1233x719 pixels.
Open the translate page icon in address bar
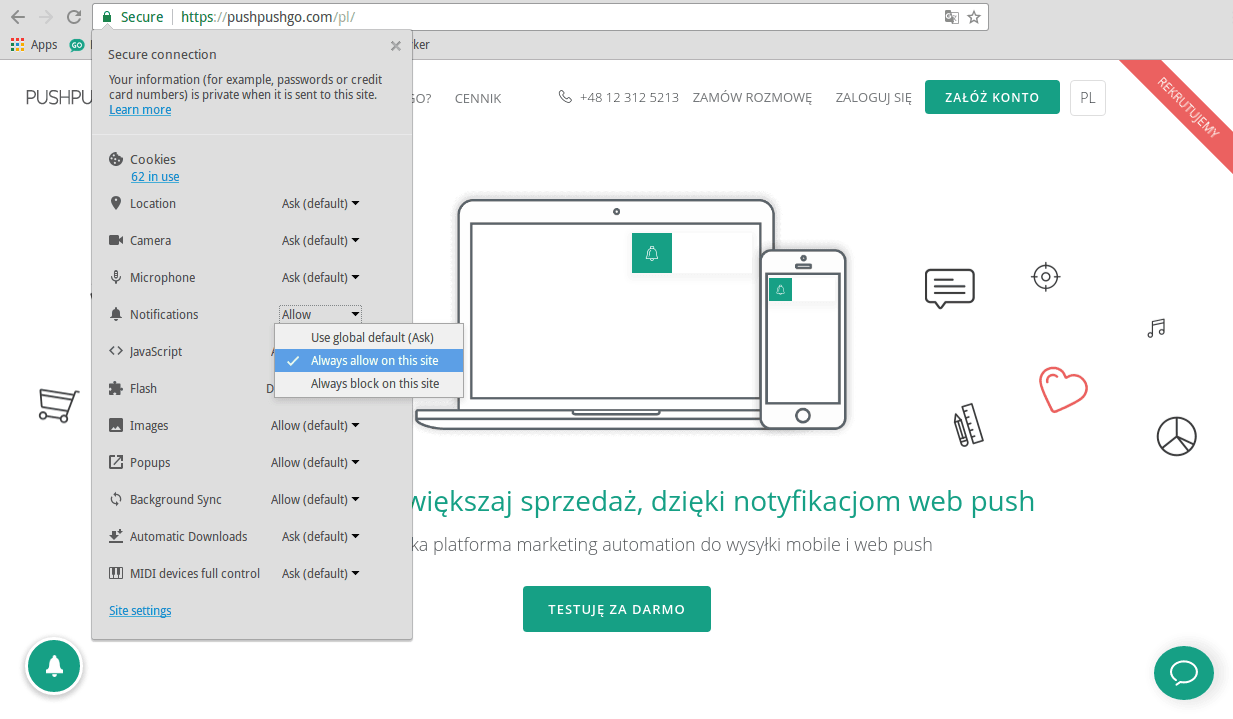tap(952, 17)
